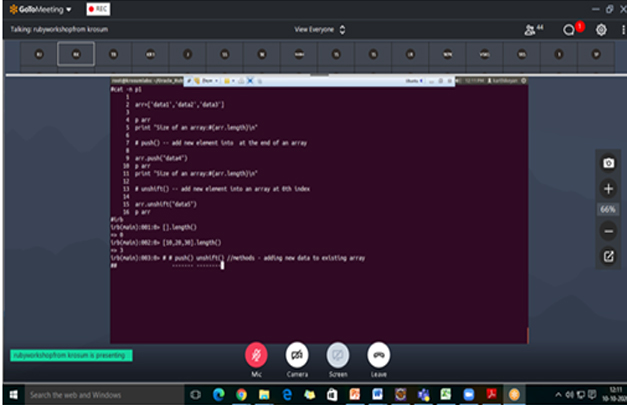Open the drawing tools pencil icon

(x=608, y=256)
